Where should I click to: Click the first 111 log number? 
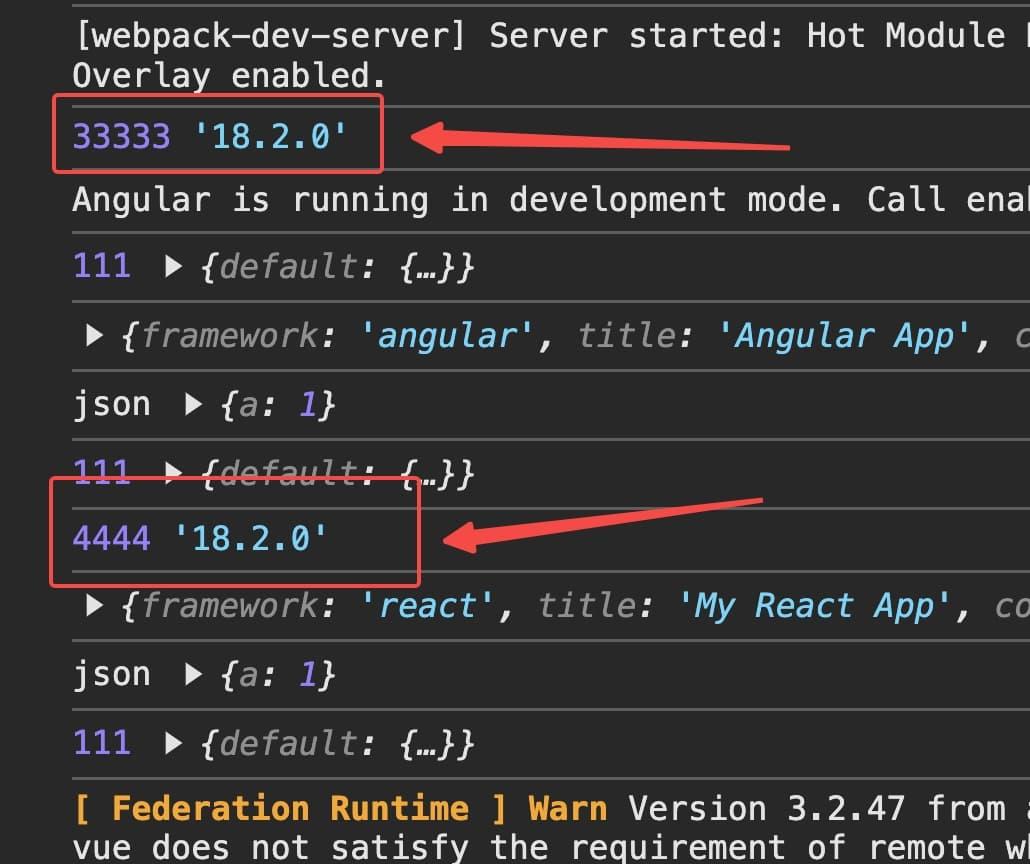[x=102, y=266]
